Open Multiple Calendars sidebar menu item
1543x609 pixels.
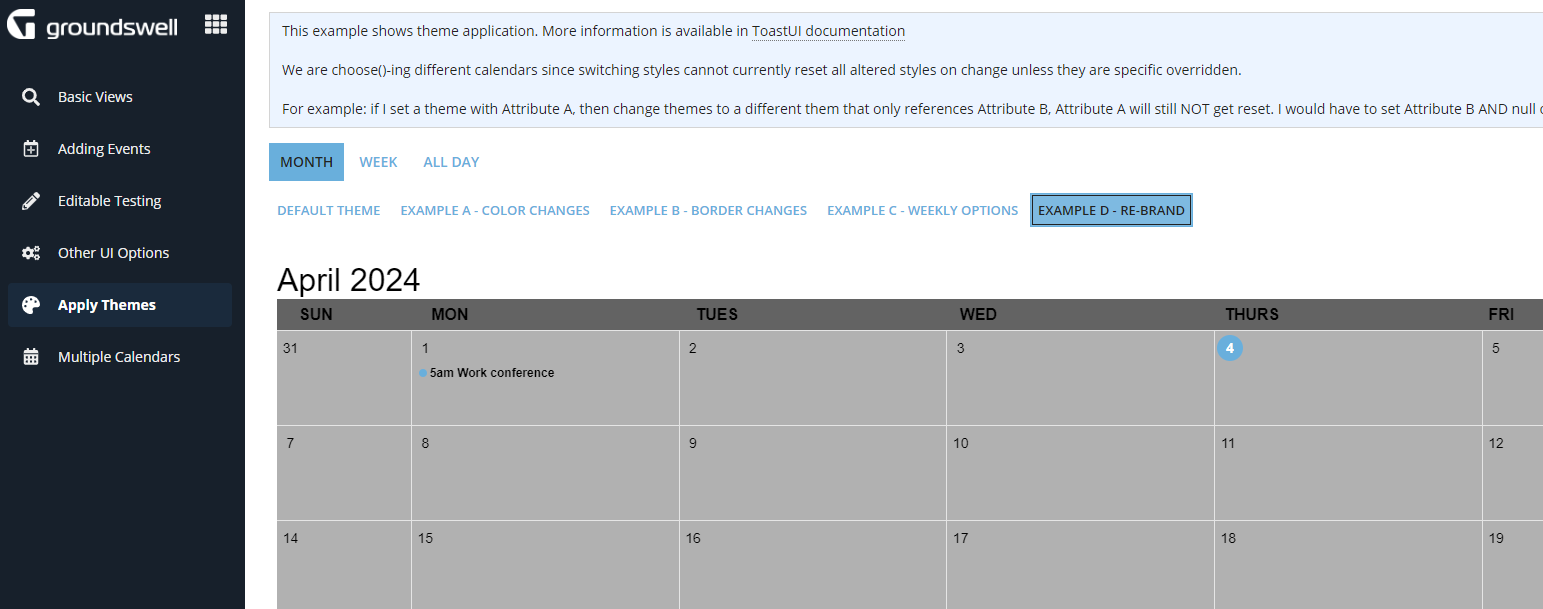120,357
